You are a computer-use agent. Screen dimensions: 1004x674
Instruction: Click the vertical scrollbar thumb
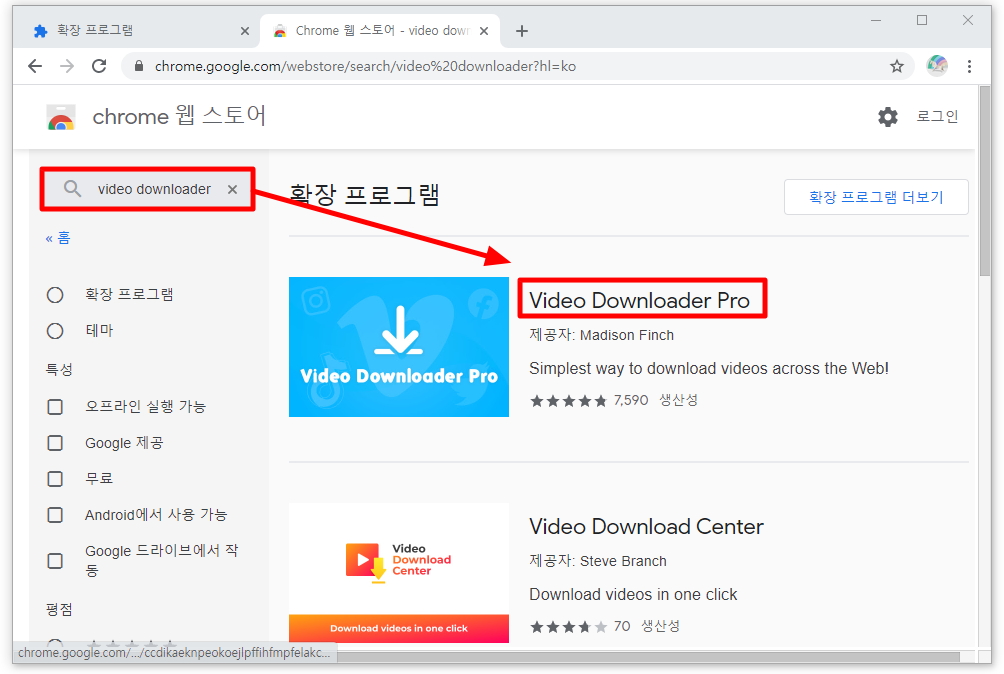tap(985, 181)
